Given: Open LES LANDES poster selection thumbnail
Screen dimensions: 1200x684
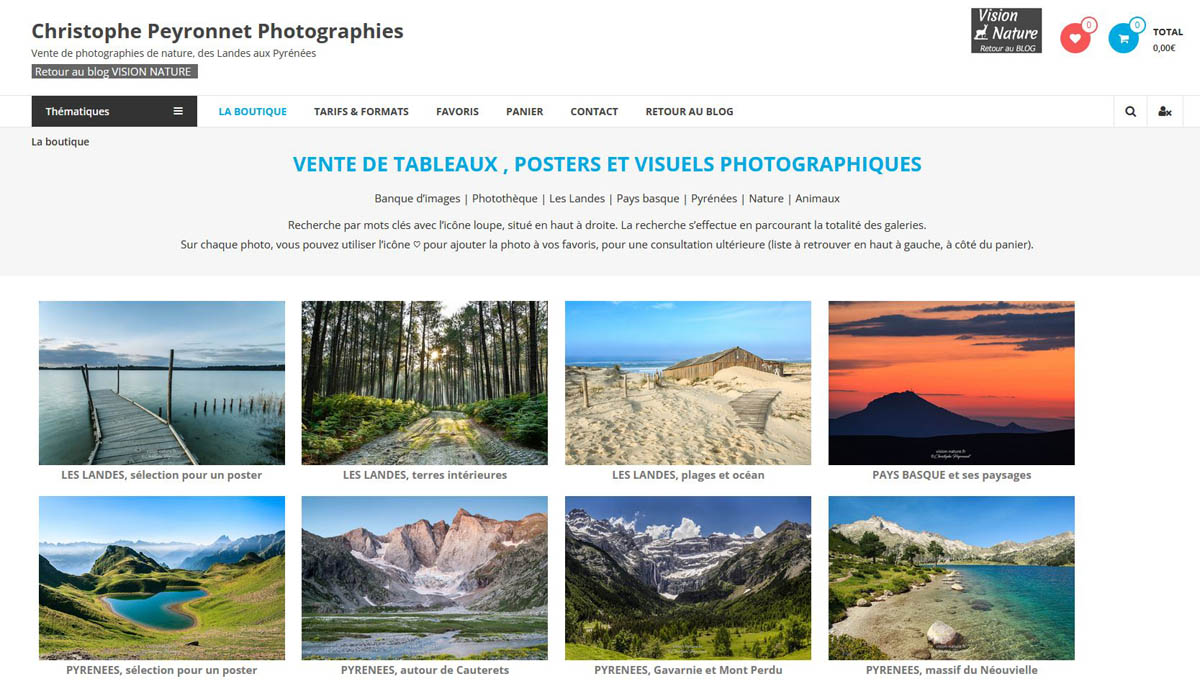Looking at the screenshot, I should [161, 383].
